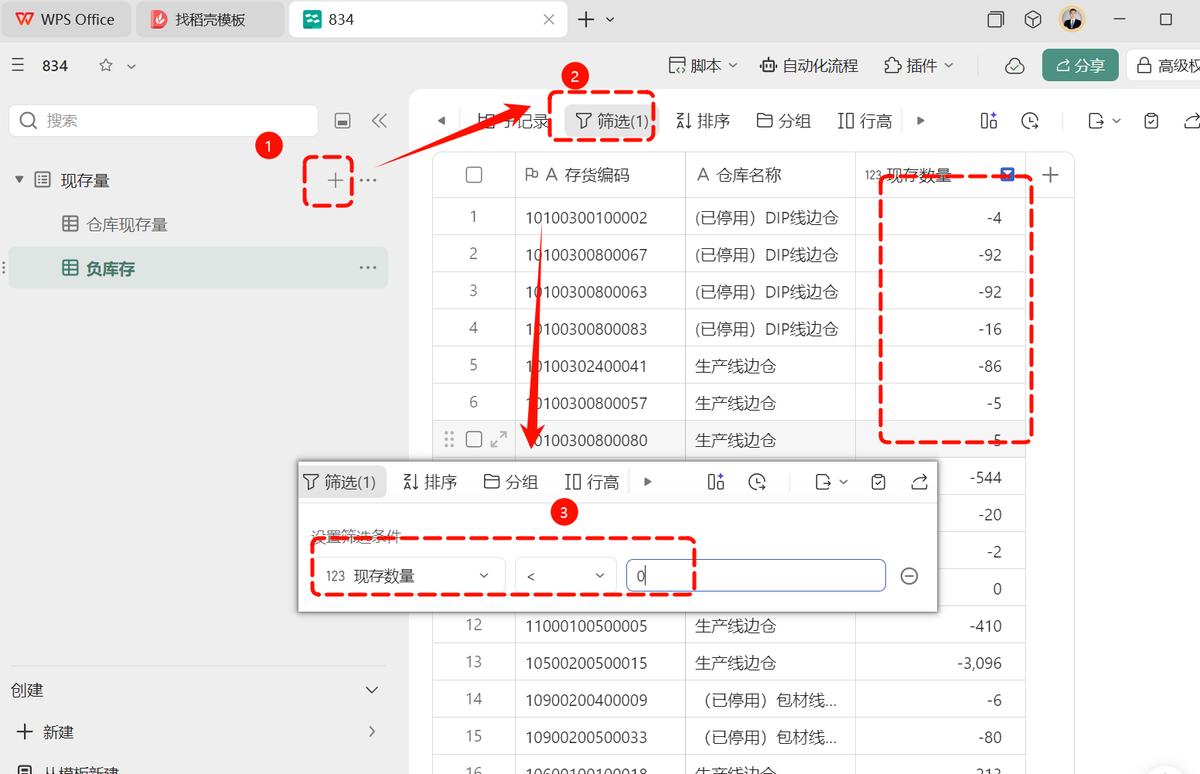Click the plus icon next to 现存量
Image resolution: width=1200 pixels, height=774 pixels.
click(x=335, y=180)
